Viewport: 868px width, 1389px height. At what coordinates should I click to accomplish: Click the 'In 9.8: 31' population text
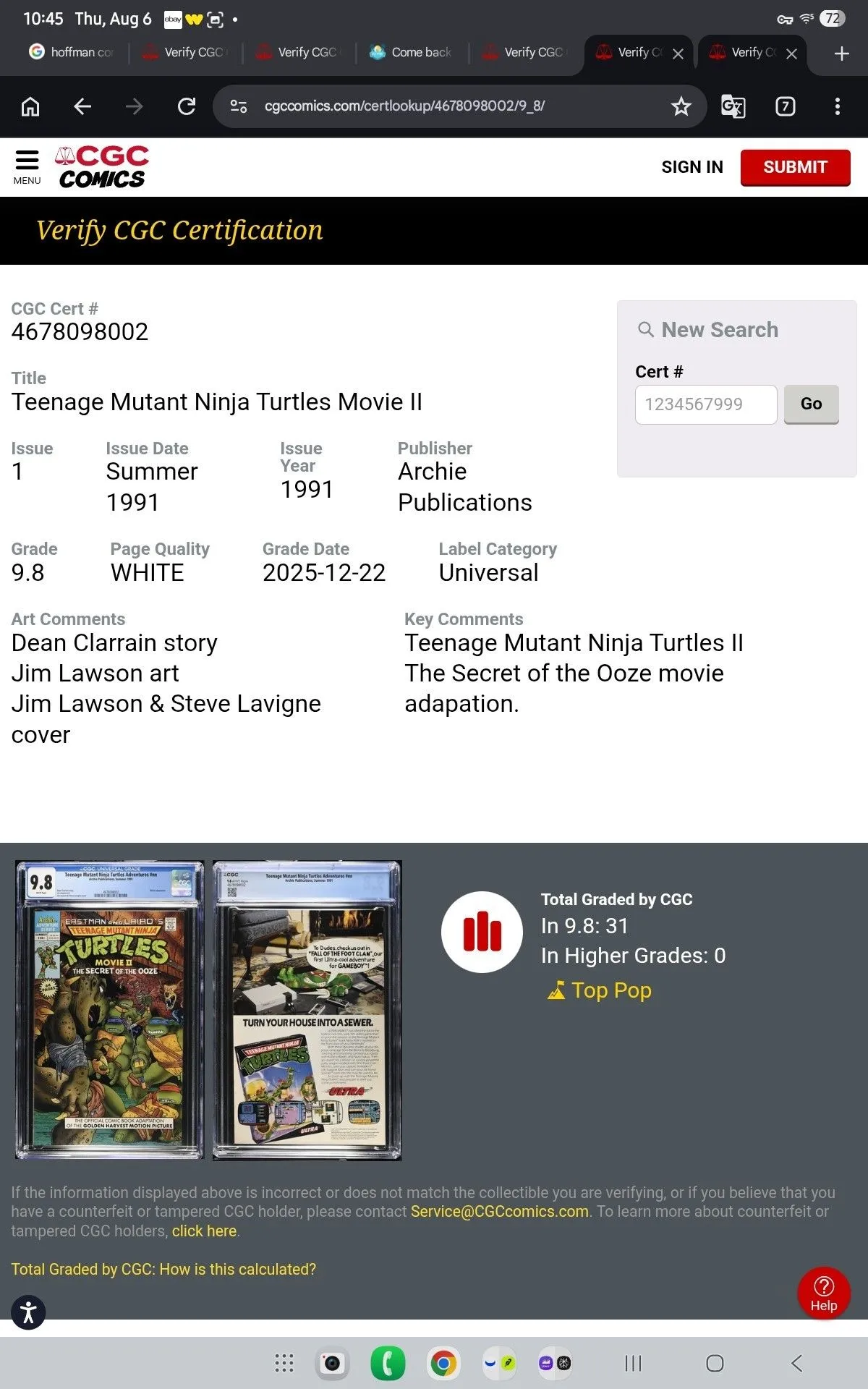coord(584,925)
